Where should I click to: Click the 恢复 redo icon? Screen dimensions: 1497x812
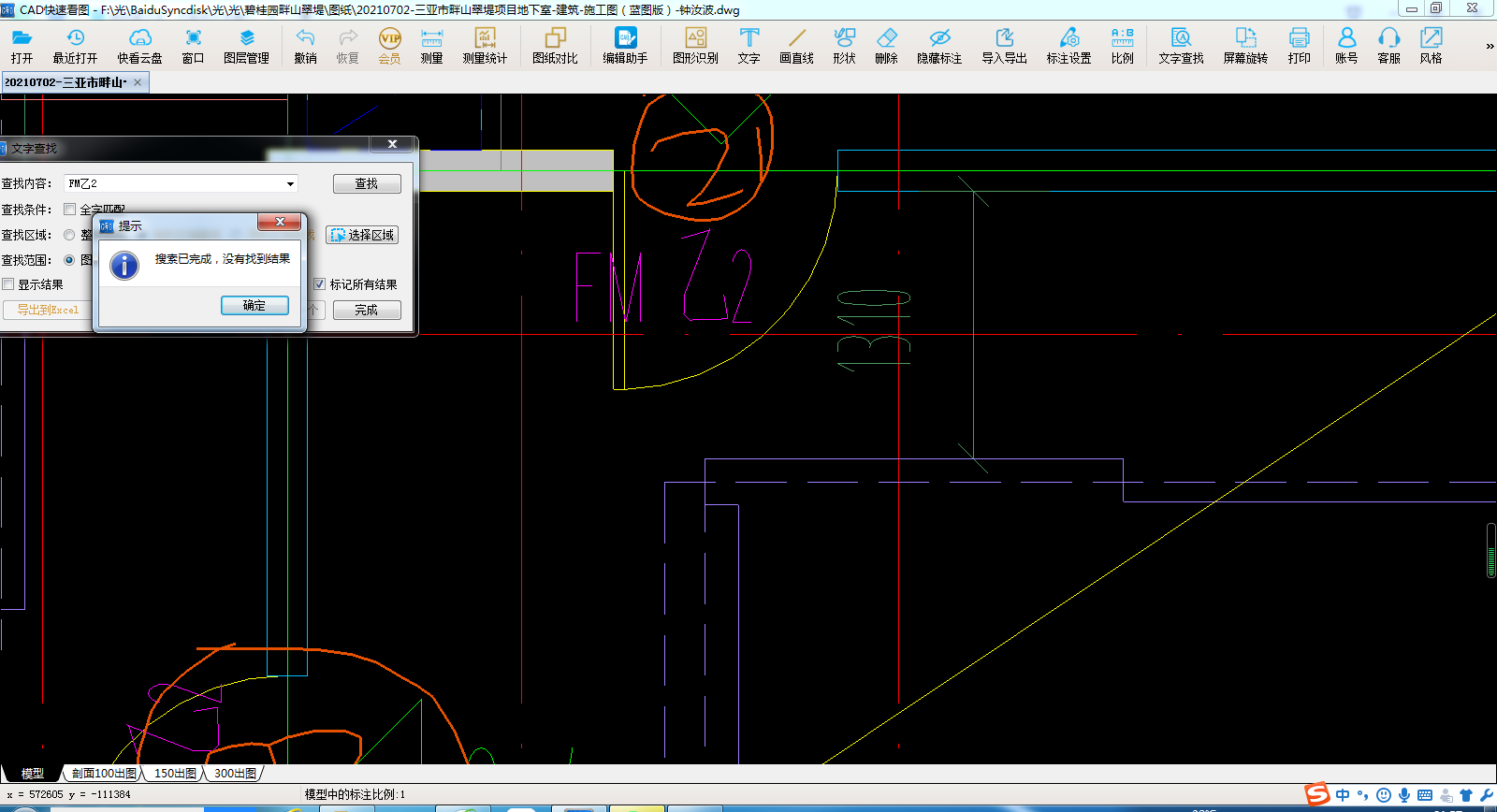tap(347, 45)
